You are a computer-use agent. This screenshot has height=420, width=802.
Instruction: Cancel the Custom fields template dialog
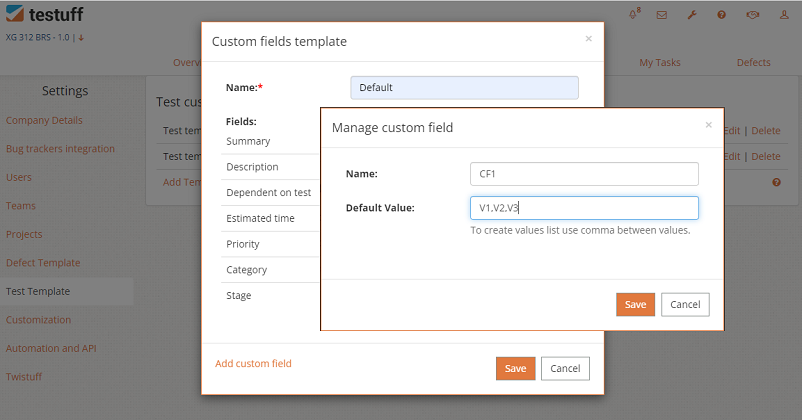pos(565,368)
